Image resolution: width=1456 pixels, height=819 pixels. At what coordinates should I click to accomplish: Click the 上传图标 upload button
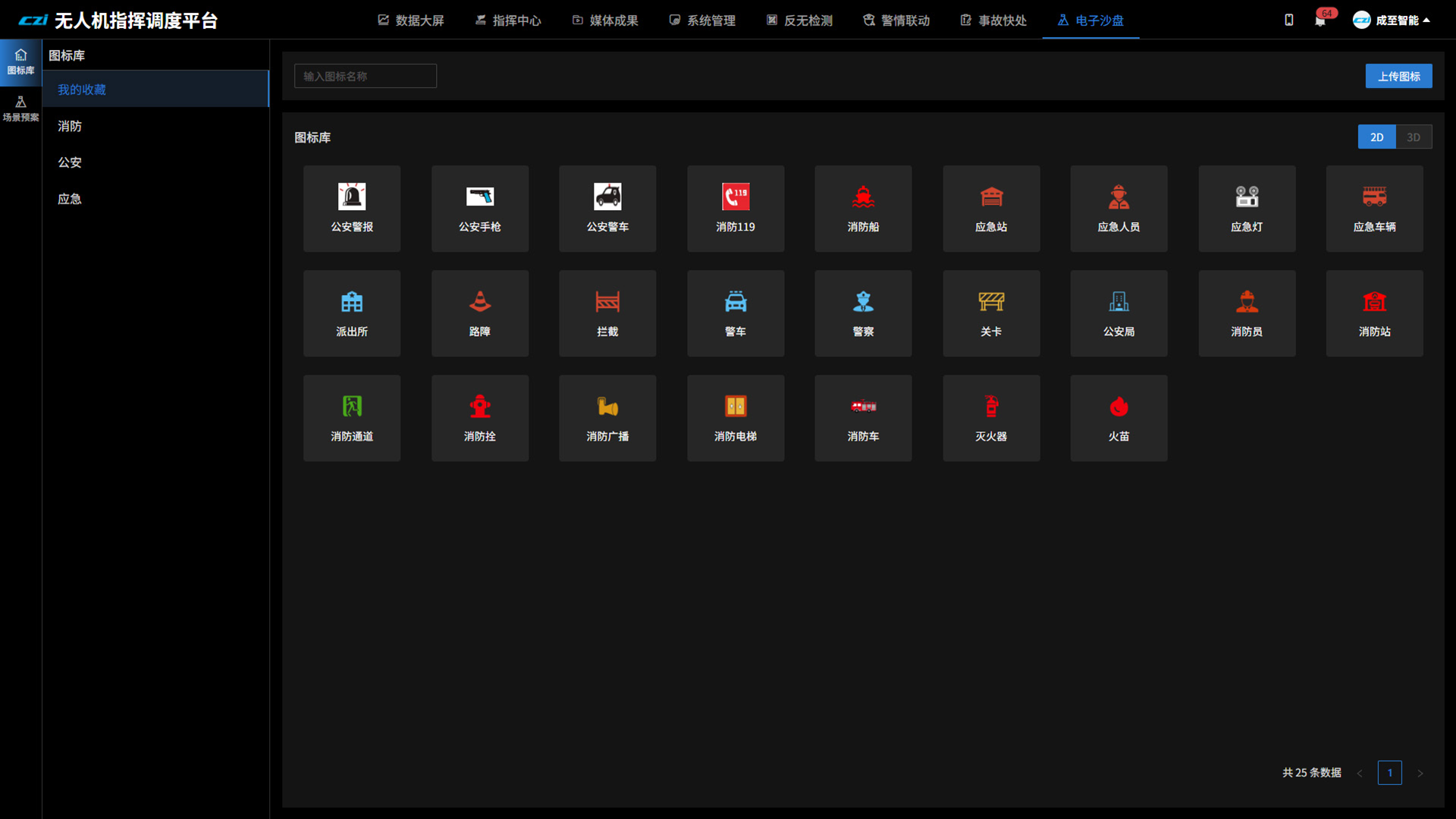point(1398,76)
